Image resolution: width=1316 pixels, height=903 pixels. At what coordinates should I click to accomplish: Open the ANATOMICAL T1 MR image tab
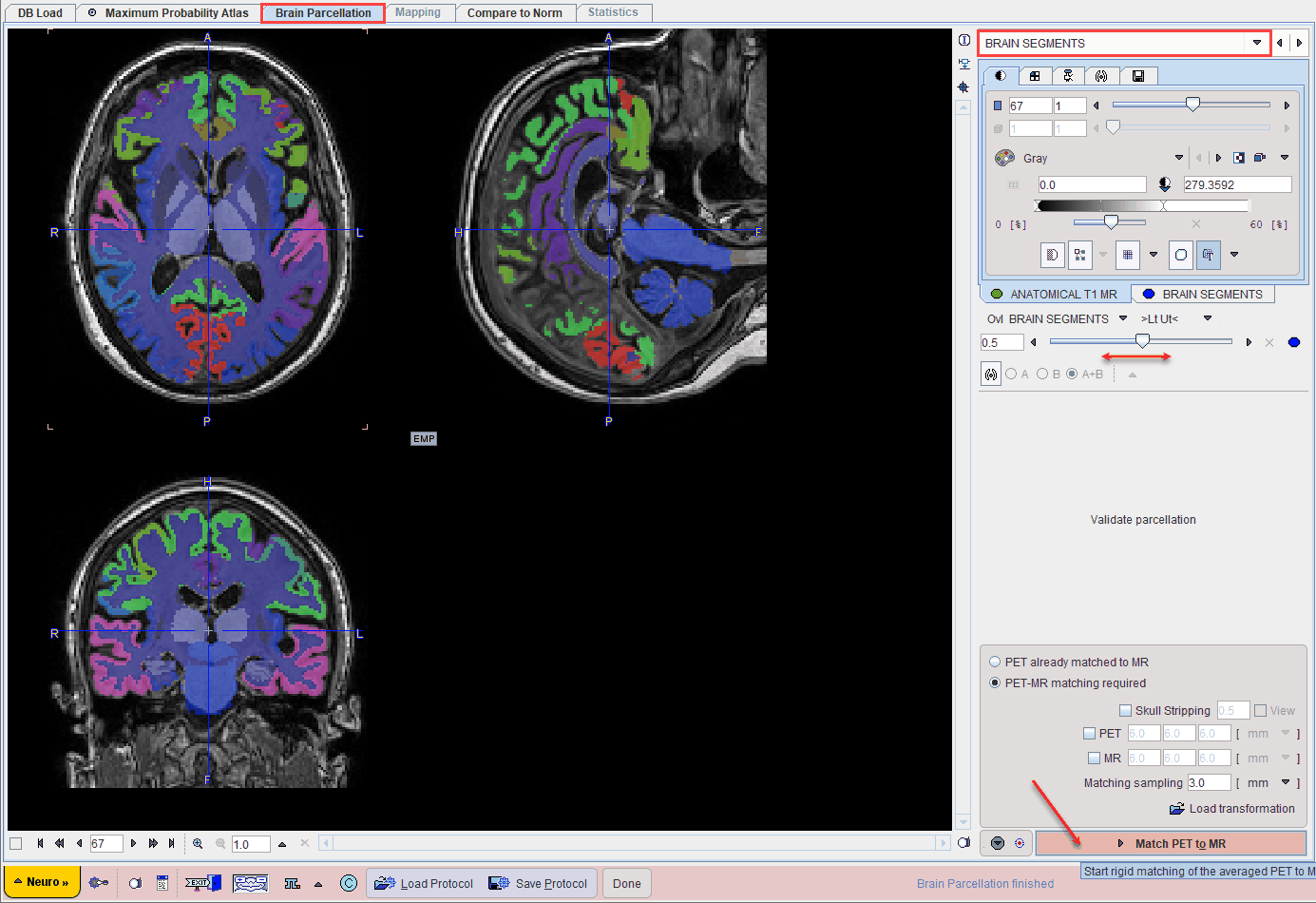tap(1054, 294)
